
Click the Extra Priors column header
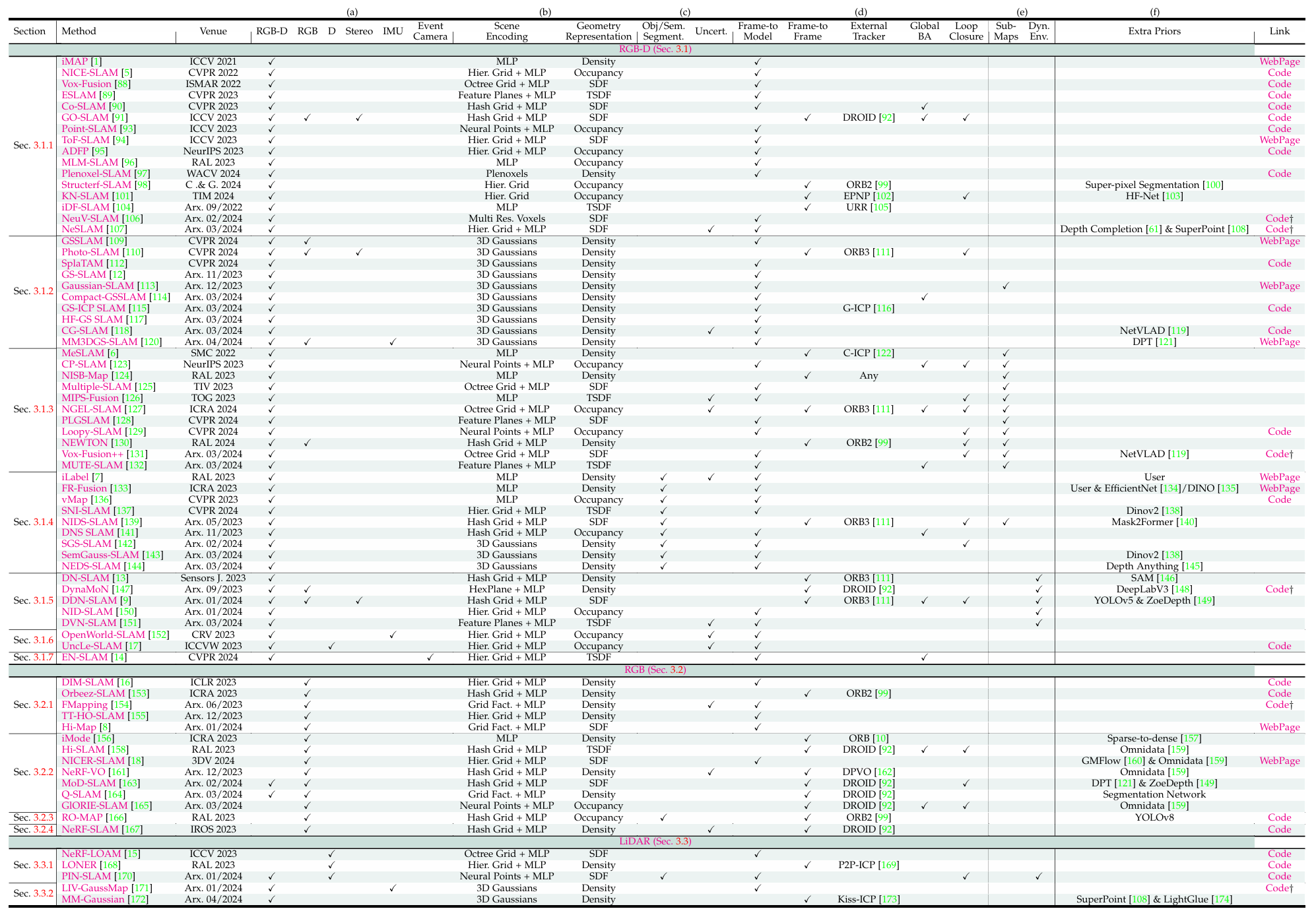1154,31
